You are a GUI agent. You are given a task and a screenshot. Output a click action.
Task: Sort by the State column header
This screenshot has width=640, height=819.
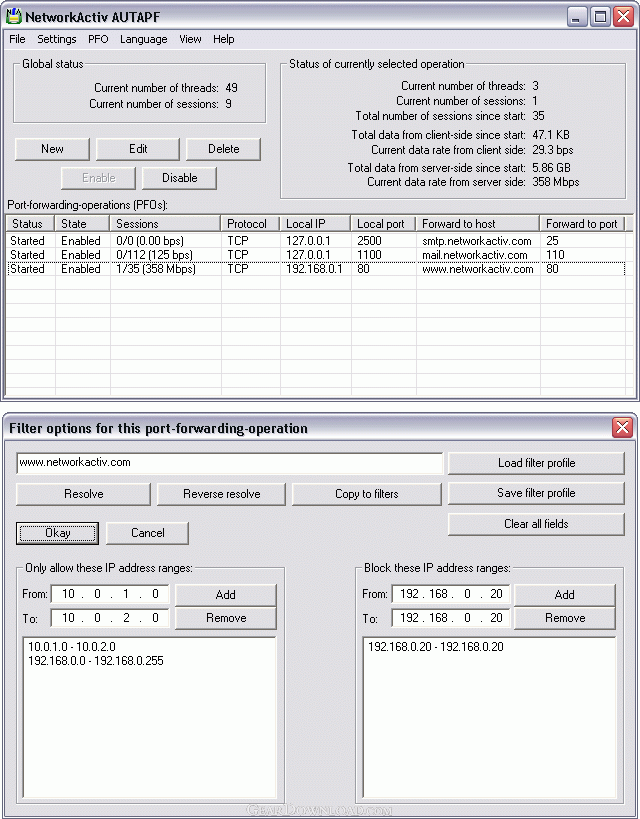click(82, 224)
